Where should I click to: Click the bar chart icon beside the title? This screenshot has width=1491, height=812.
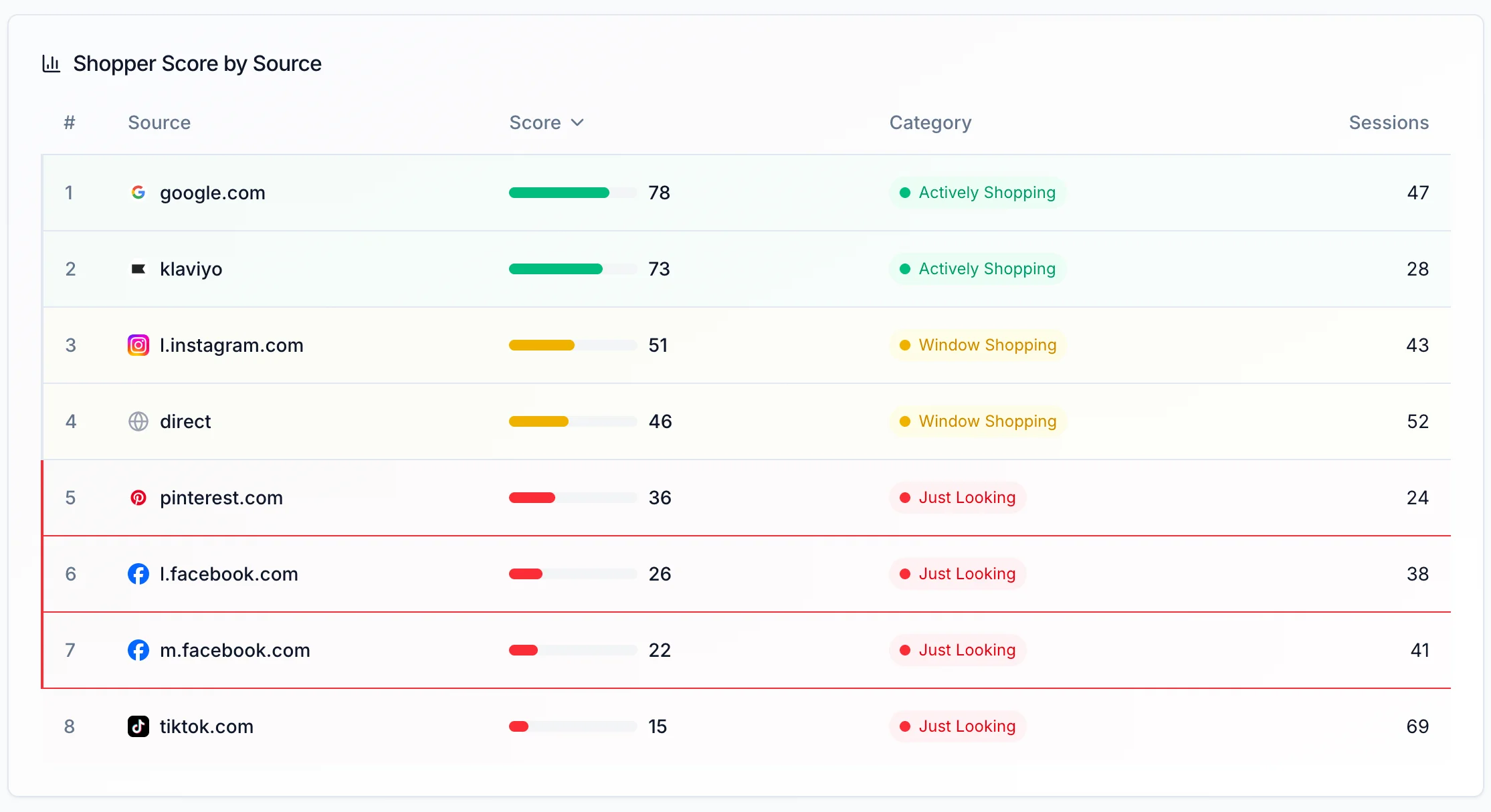coord(51,63)
